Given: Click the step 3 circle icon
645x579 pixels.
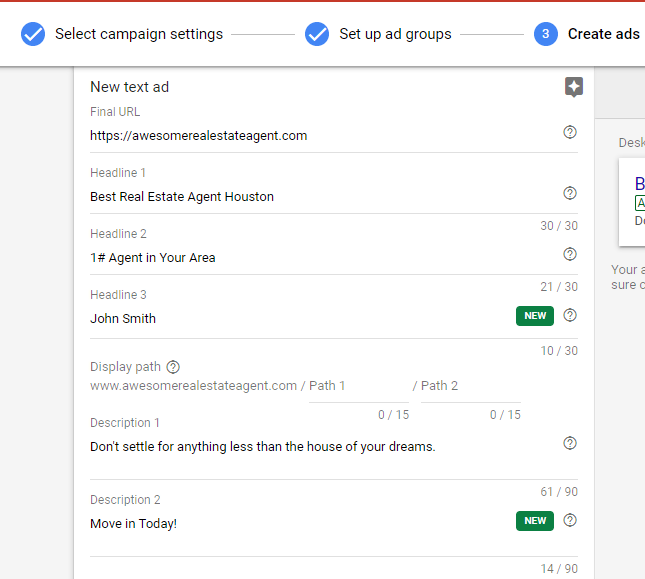Looking at the screenshot, I should [x=546, y=34].
